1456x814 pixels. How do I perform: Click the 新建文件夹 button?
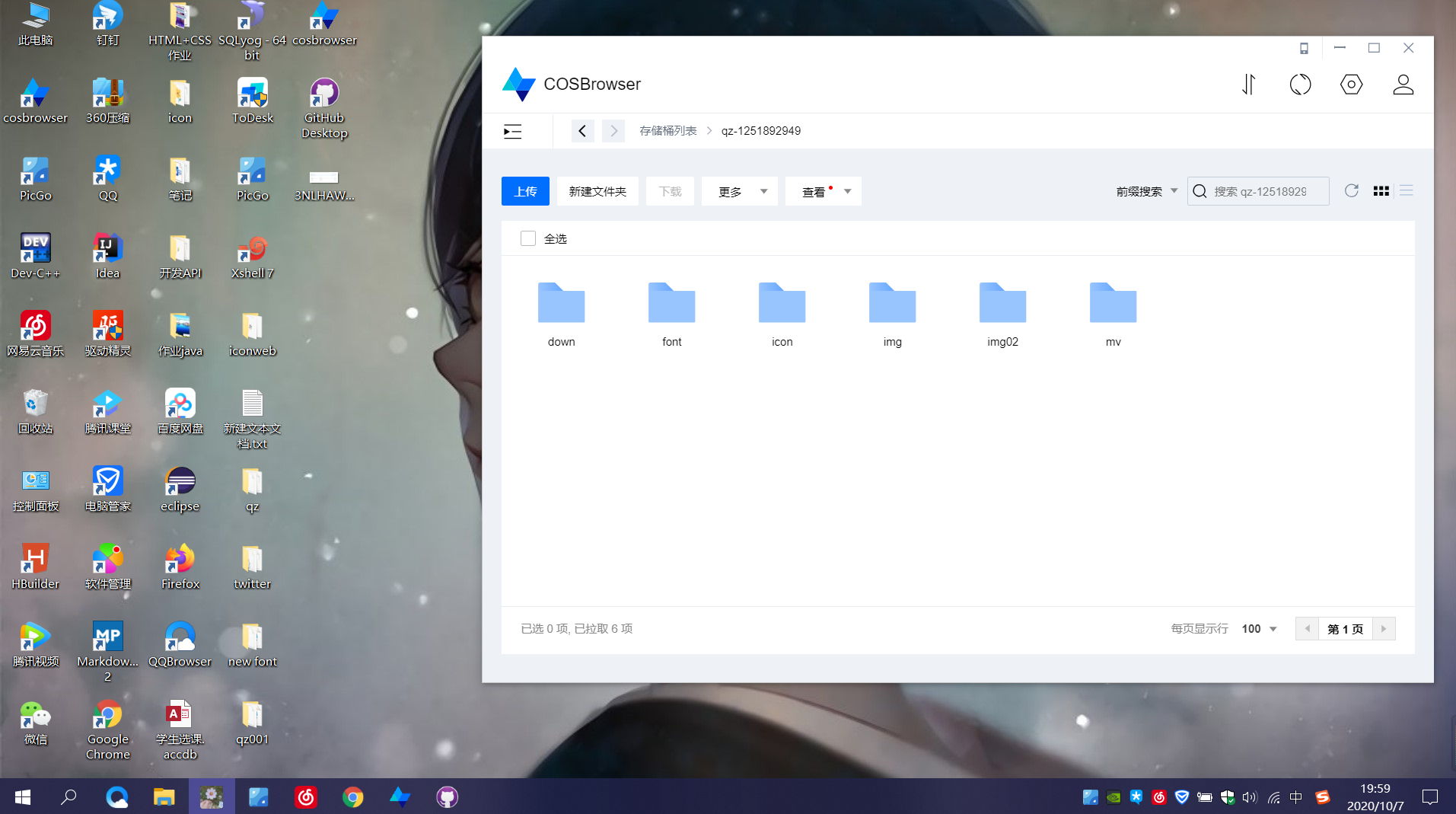(x=597, y=192)
